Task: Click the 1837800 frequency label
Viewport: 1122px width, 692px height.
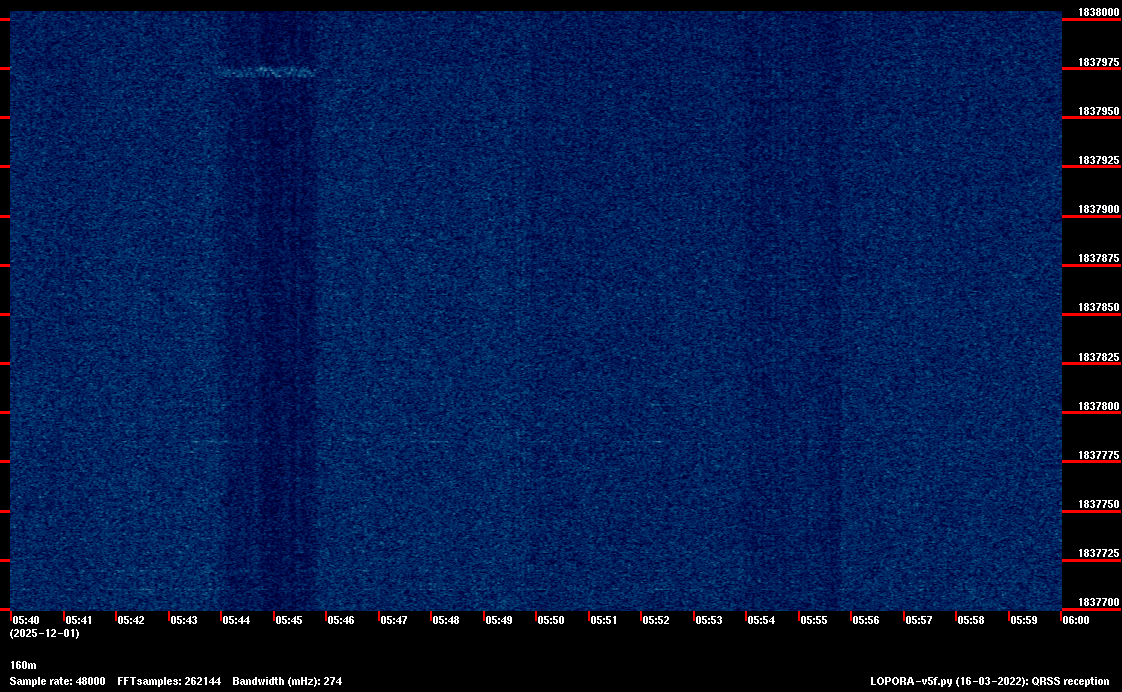Action: pyautogui.click(x=1098, y=406)
